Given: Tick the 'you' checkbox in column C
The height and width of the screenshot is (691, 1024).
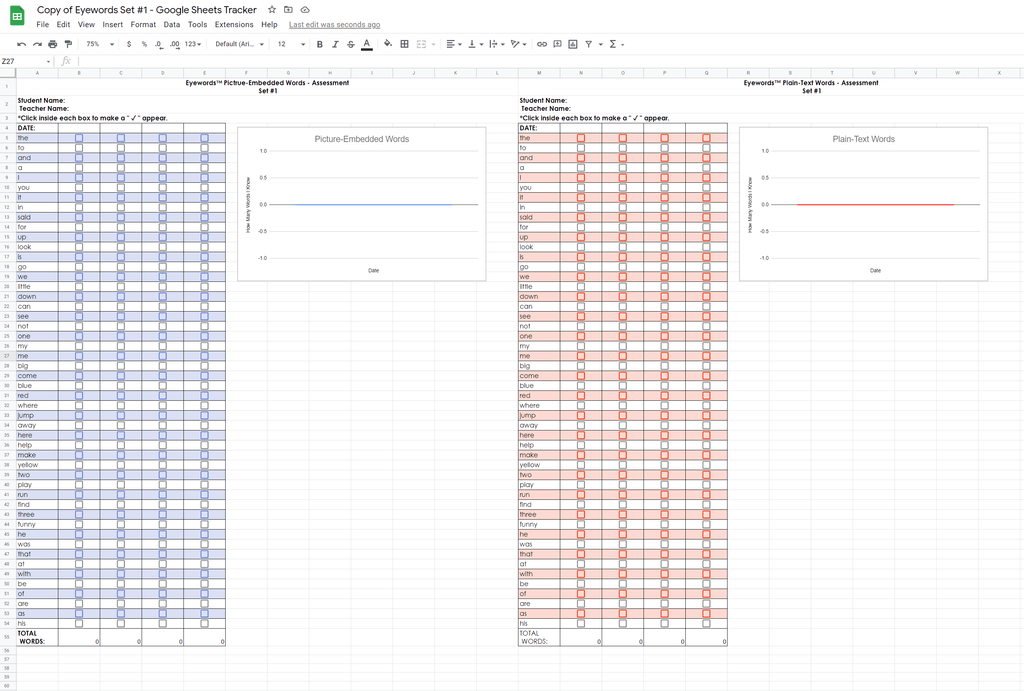Looking at the screenshot, I should coord(121,188).
